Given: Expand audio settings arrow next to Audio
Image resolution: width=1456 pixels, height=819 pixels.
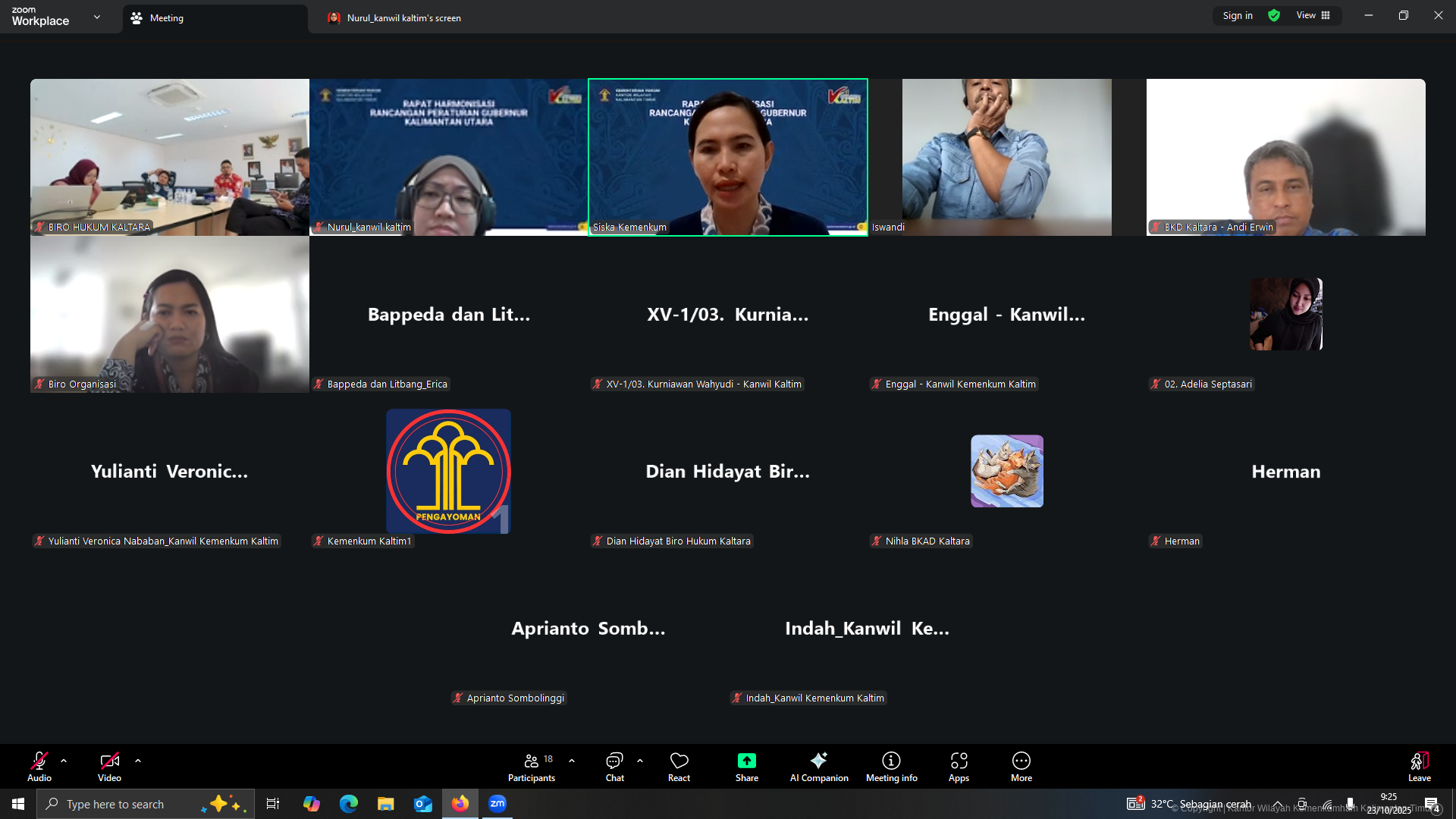Looking at the screenshot, I should coord(64,761).
